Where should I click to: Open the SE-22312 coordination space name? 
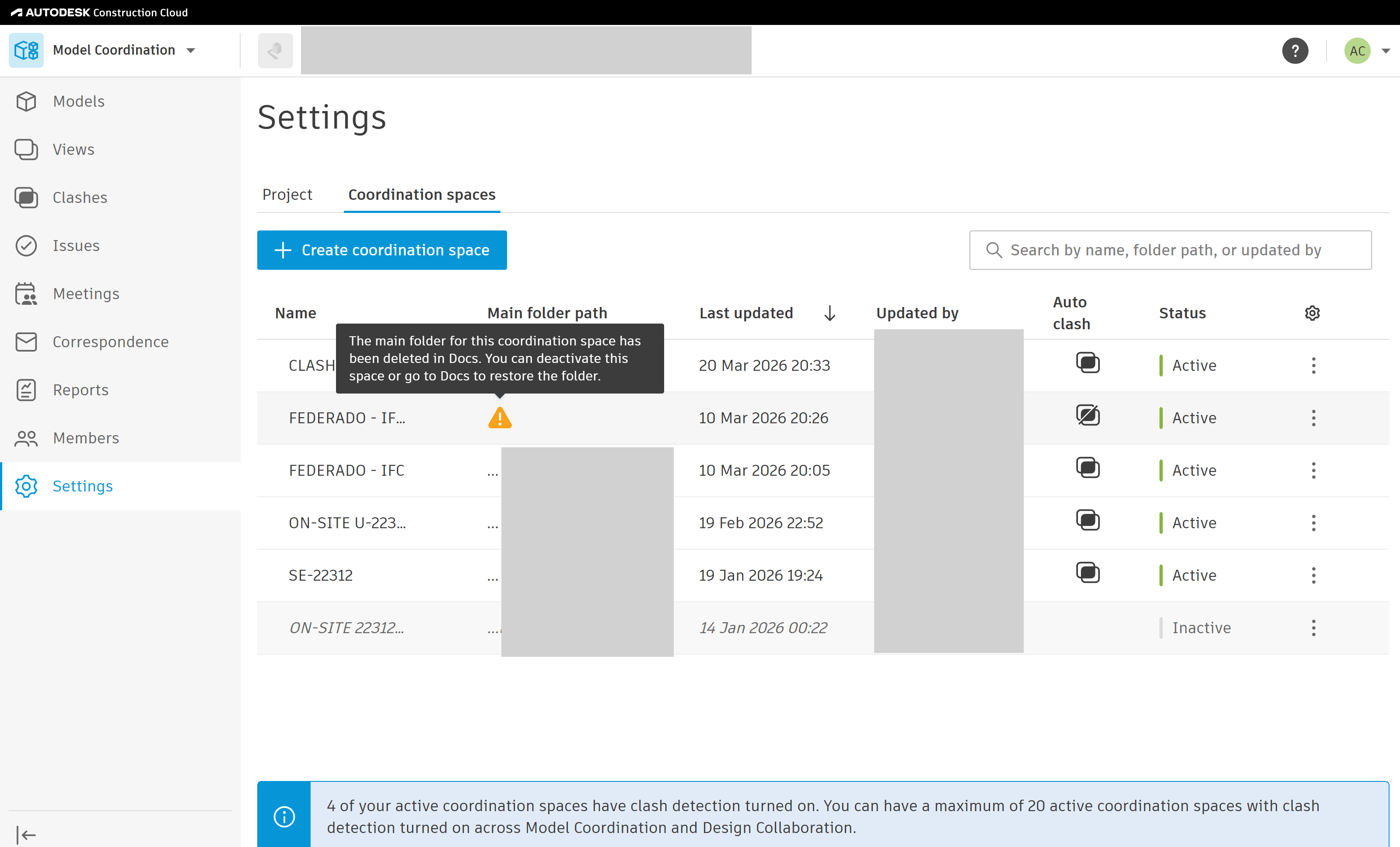point(320,575)
